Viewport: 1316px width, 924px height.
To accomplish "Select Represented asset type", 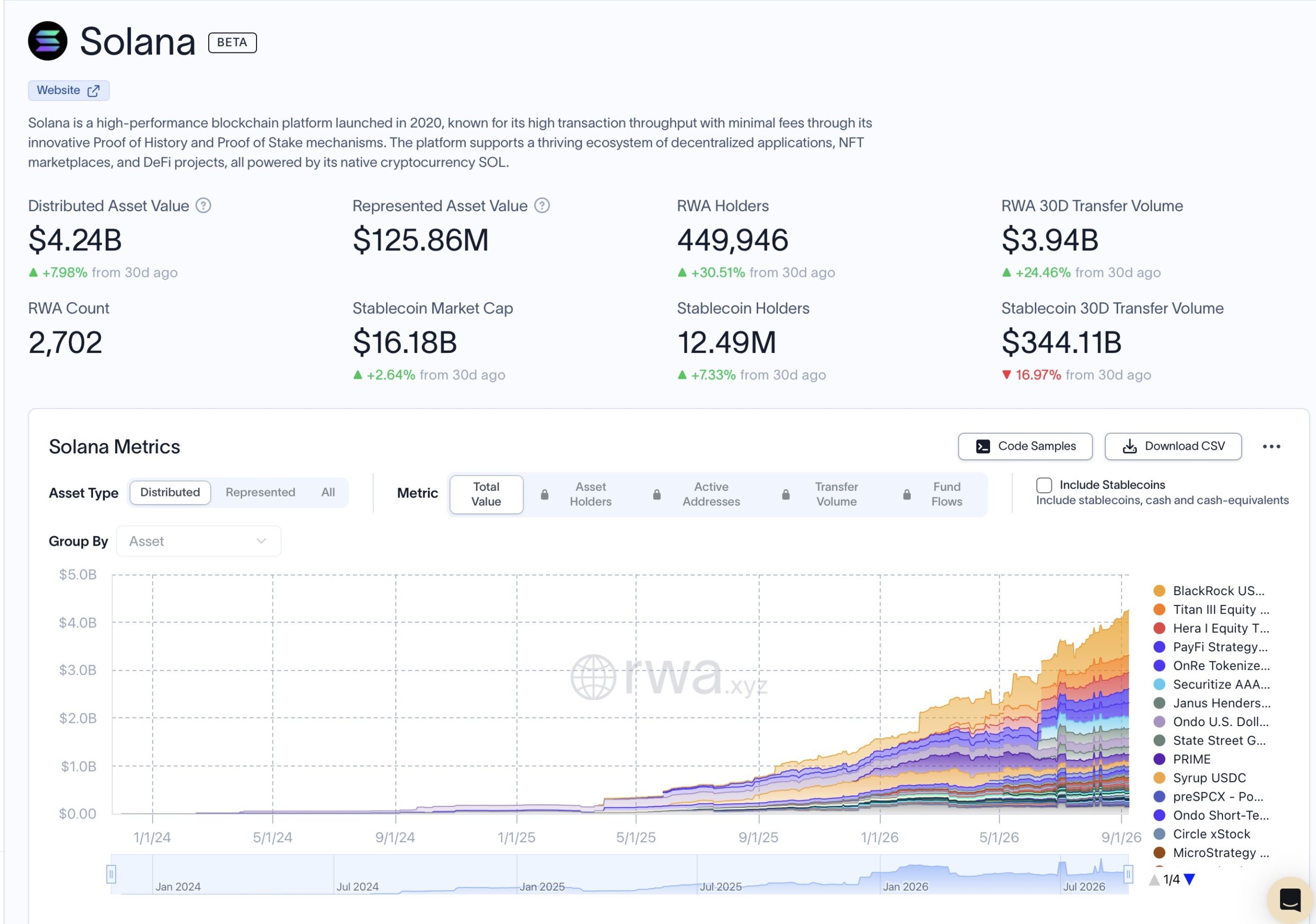I will [260, 493].
